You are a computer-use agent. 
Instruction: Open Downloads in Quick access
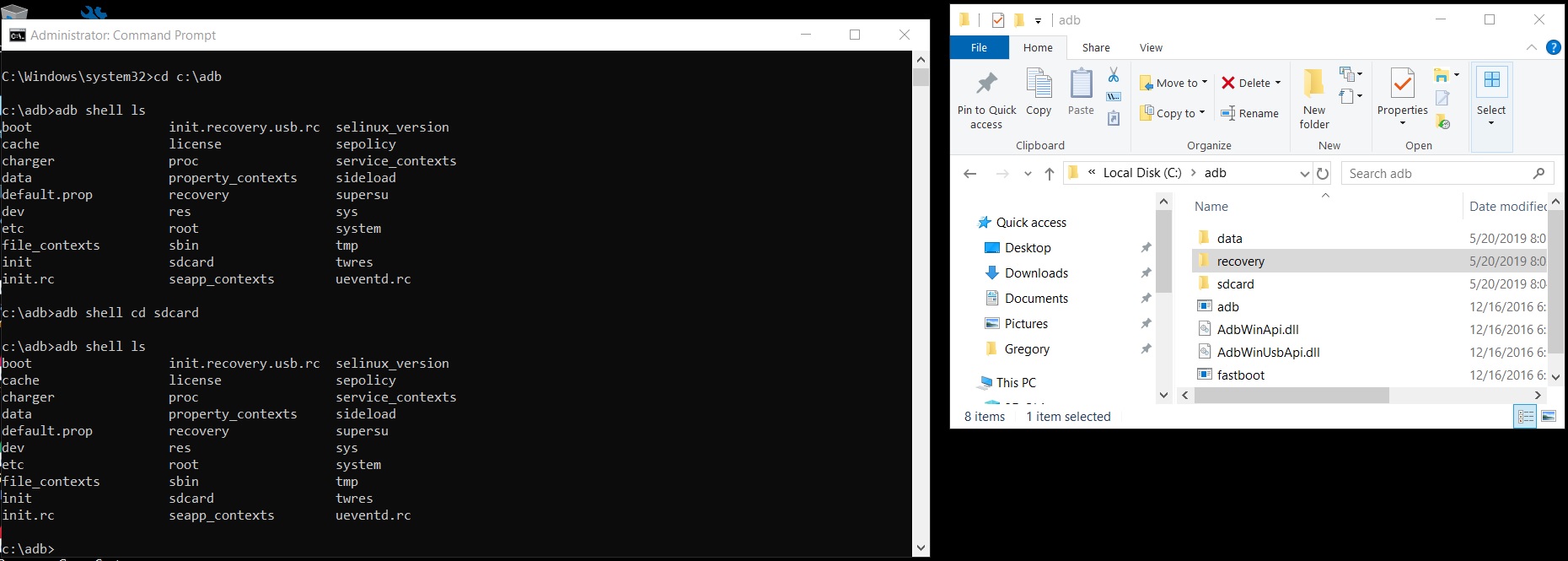1036,273
